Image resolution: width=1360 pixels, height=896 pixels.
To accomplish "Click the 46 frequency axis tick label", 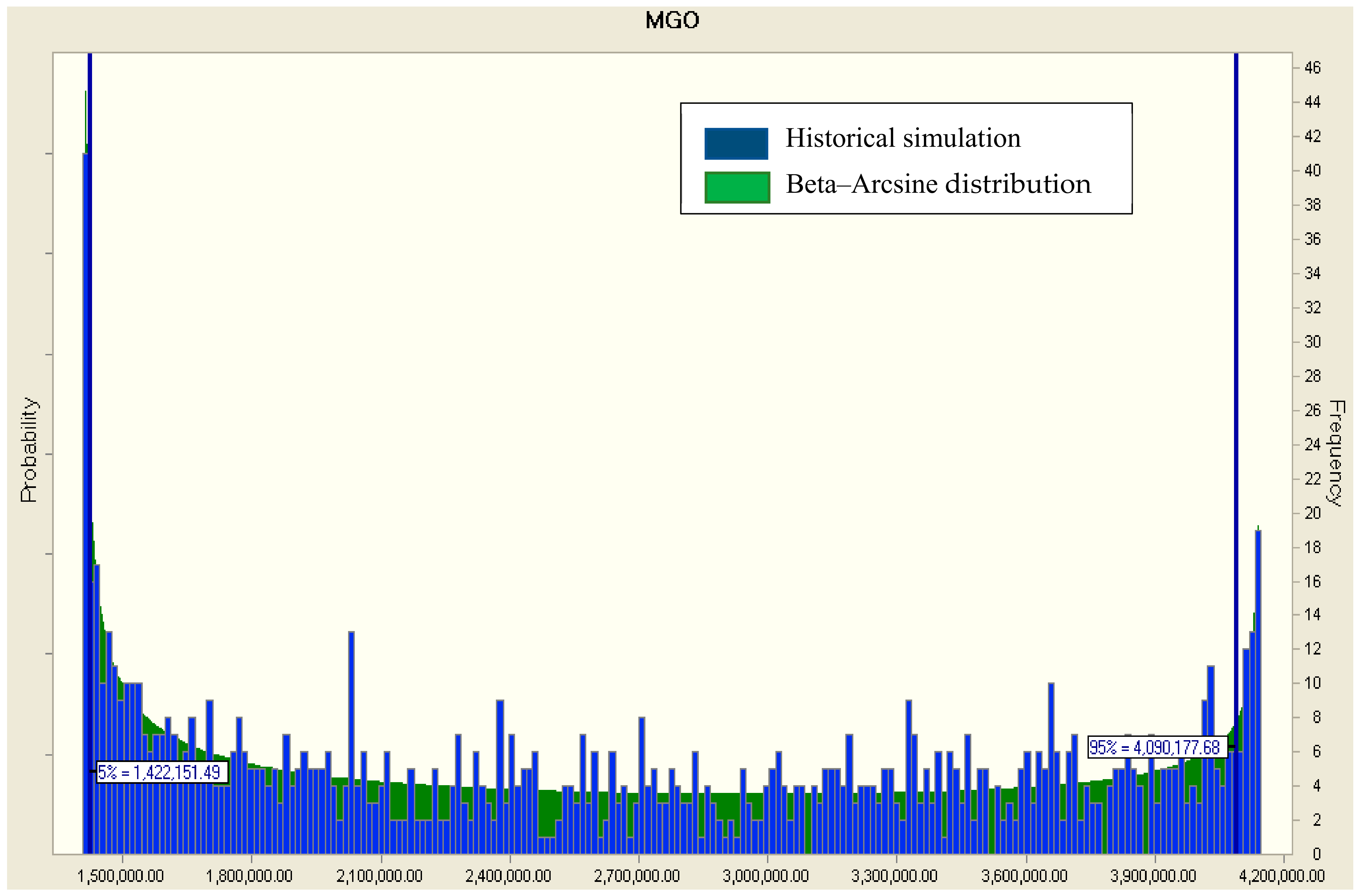I will click(1313, 68).
